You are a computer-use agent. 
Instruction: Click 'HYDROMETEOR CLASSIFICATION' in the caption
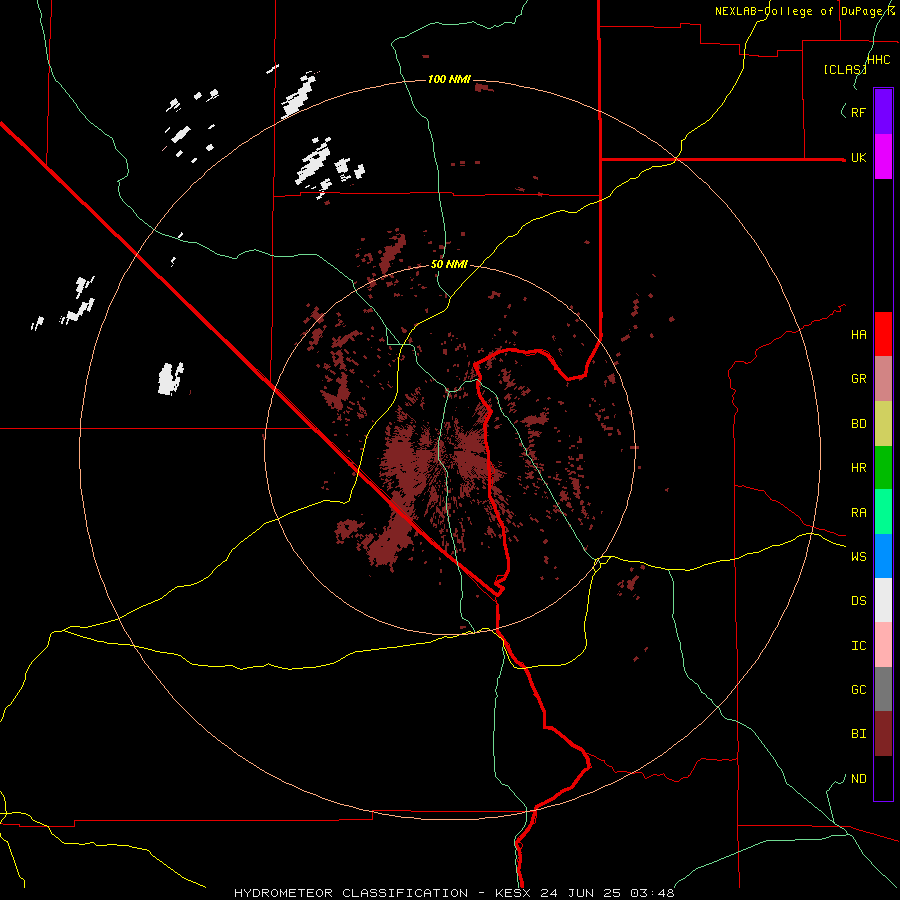point(351,893)
